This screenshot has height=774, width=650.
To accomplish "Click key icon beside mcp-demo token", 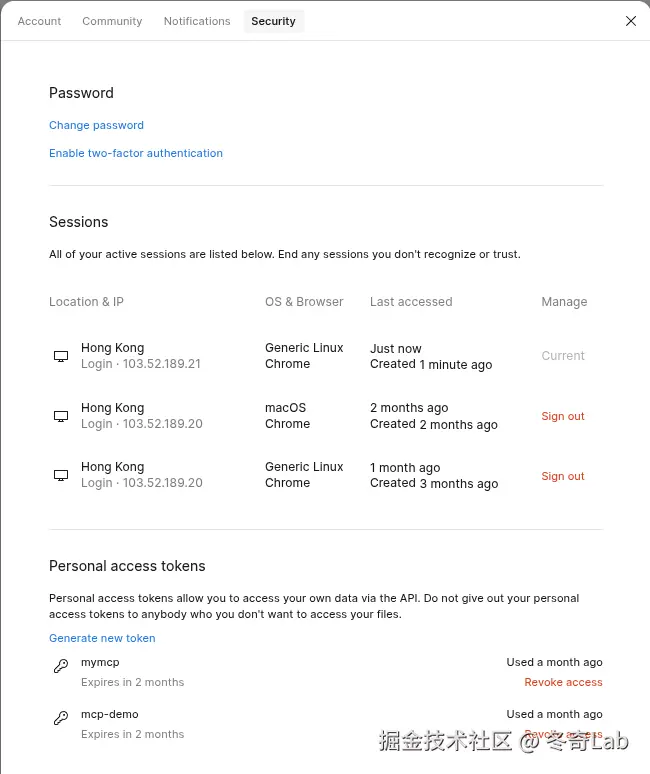I will [61, 718].
